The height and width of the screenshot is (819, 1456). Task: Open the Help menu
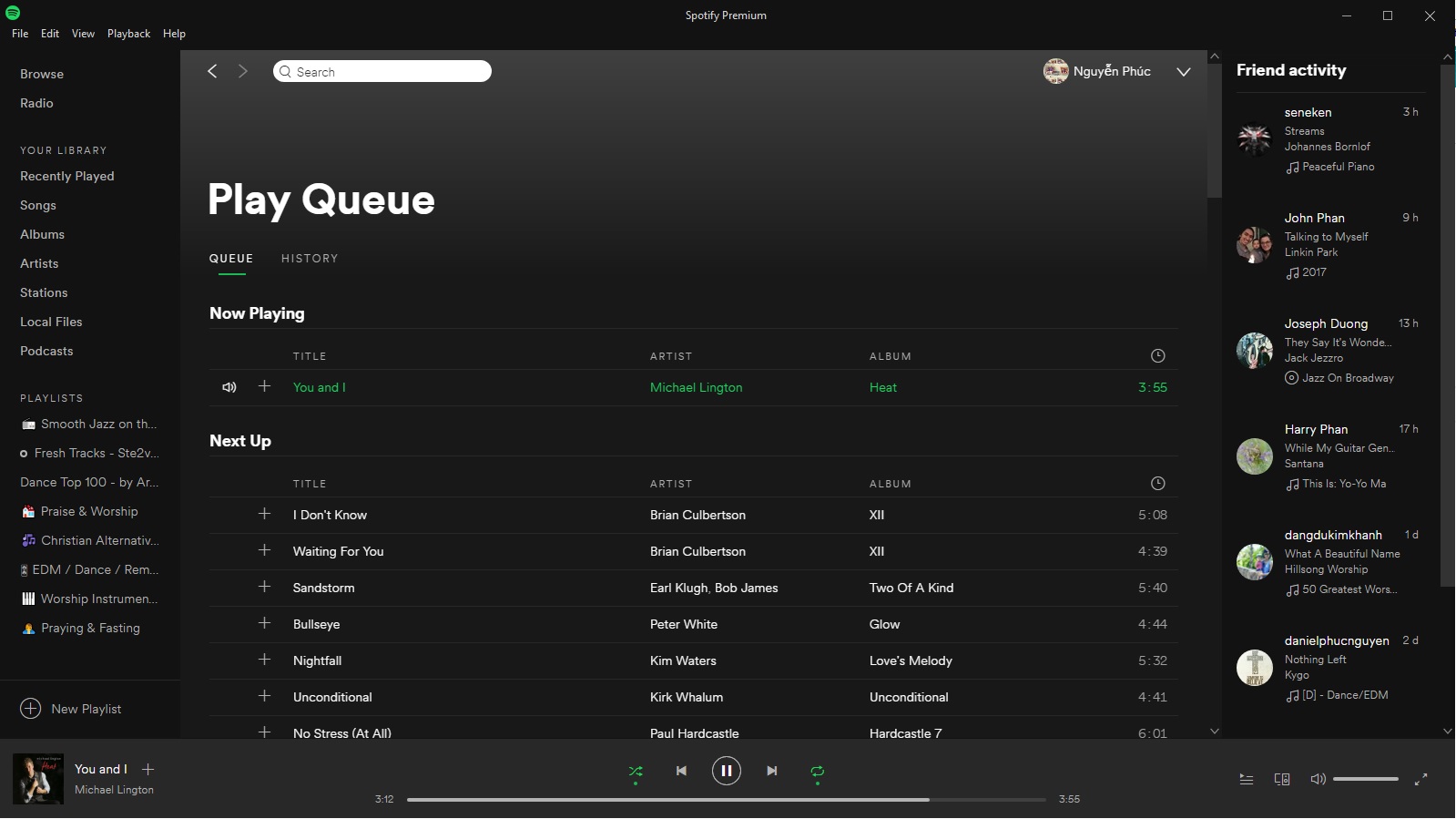click(x=174, y=34)
